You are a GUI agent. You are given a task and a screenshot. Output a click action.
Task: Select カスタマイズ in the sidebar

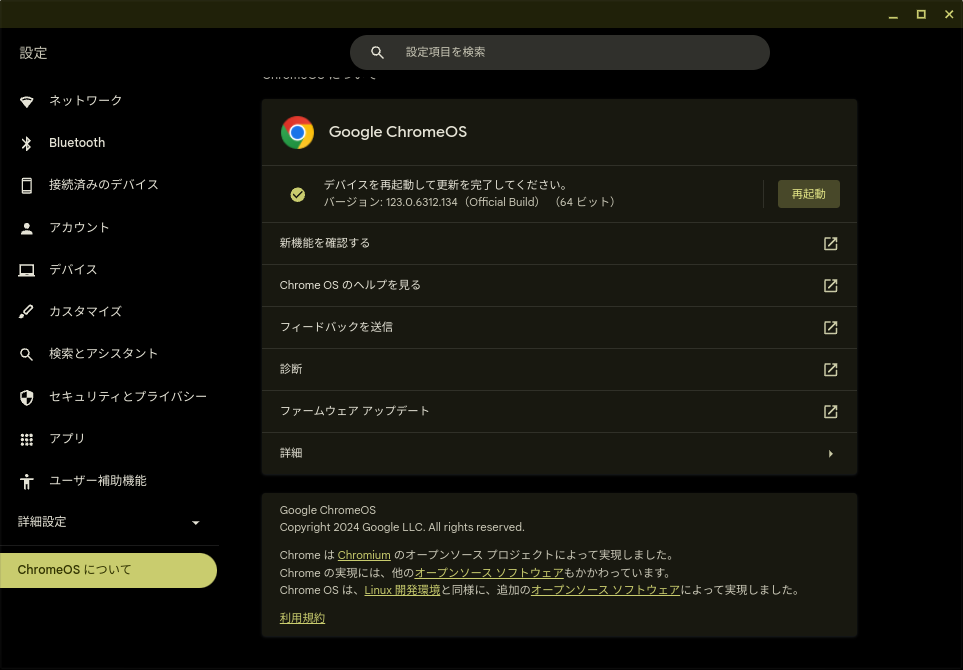click(85, 311)
